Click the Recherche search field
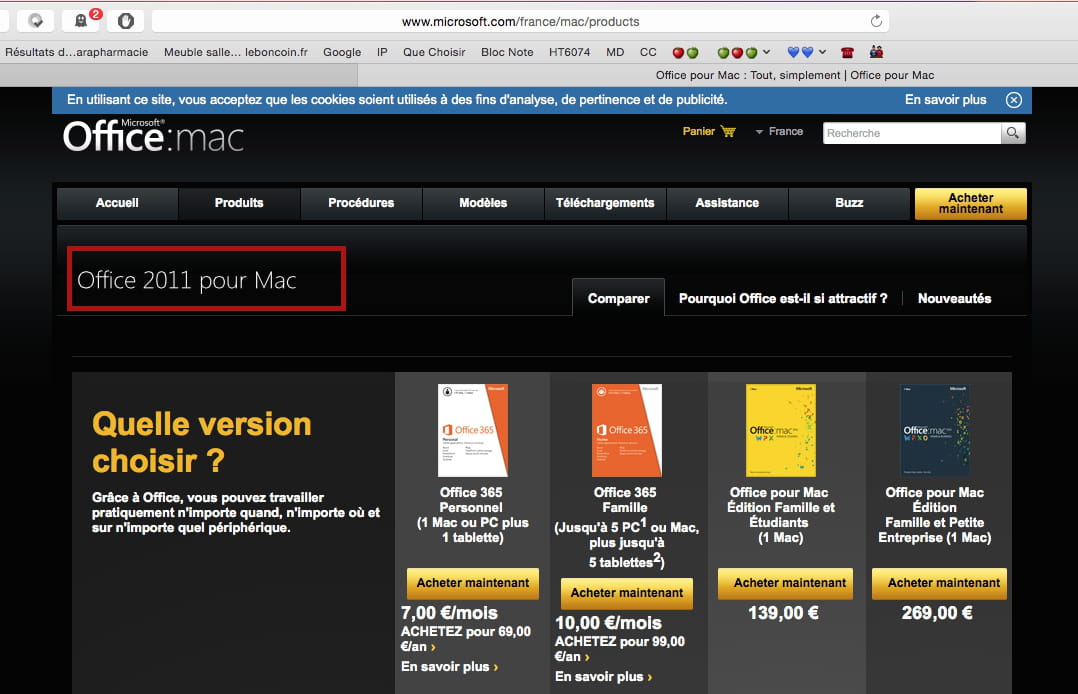Viewport: 1078px width, 694px height. point(912,133)
